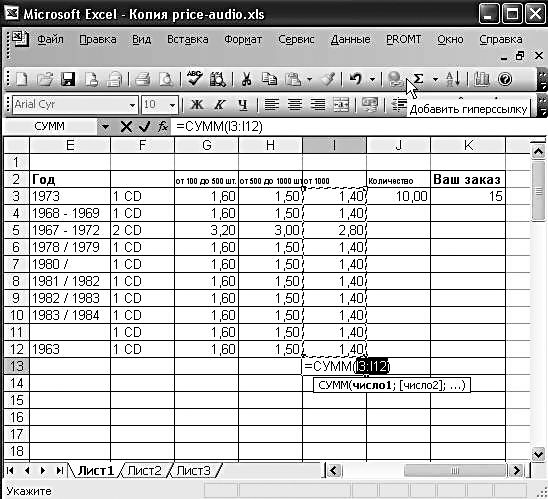Confirm formula with the checkmark button
The image size is (548, 499).
pyautogui.click(x=144, y=126)
